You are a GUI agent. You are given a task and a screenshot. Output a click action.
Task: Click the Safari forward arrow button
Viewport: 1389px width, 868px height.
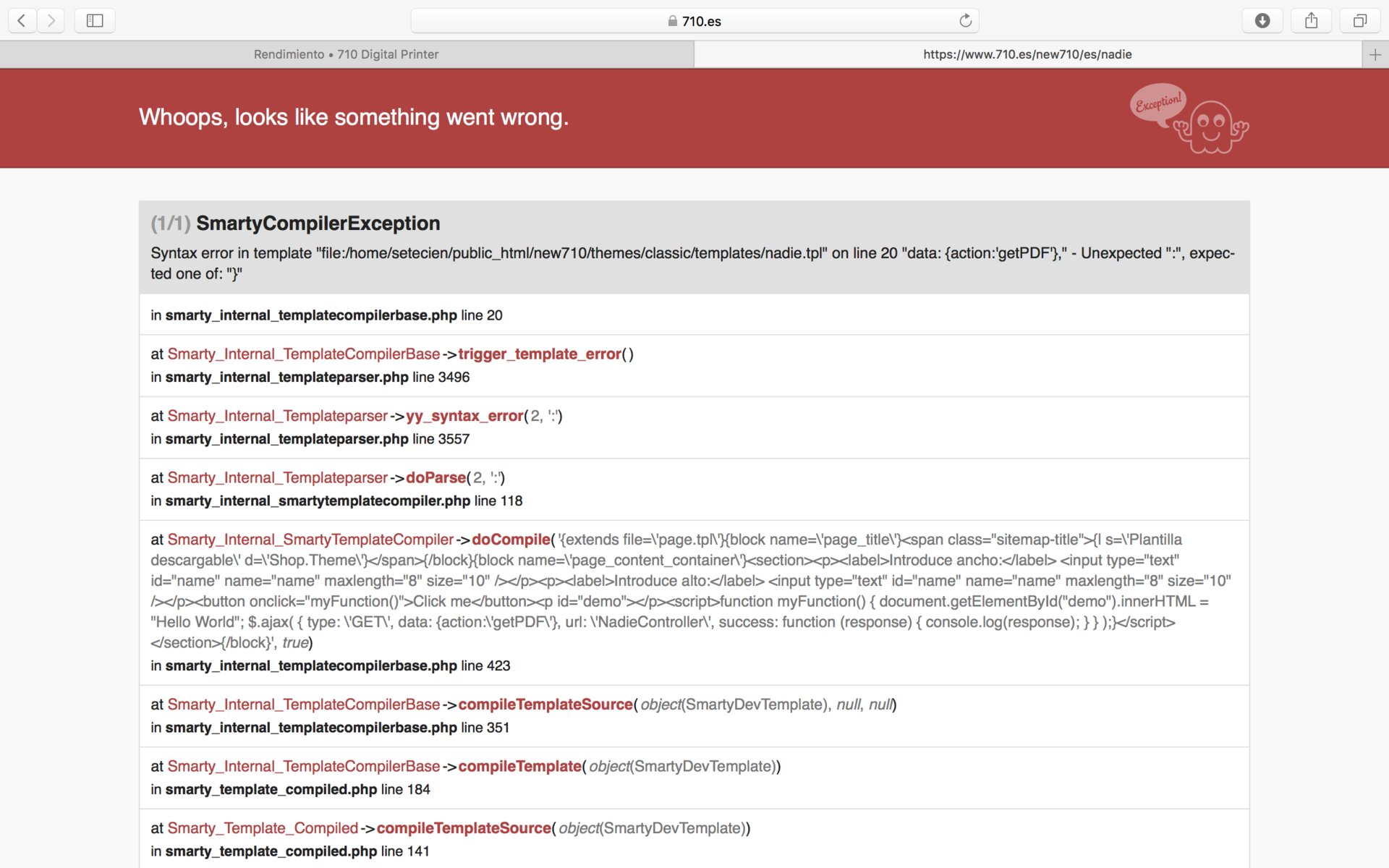tap(51, 21)
